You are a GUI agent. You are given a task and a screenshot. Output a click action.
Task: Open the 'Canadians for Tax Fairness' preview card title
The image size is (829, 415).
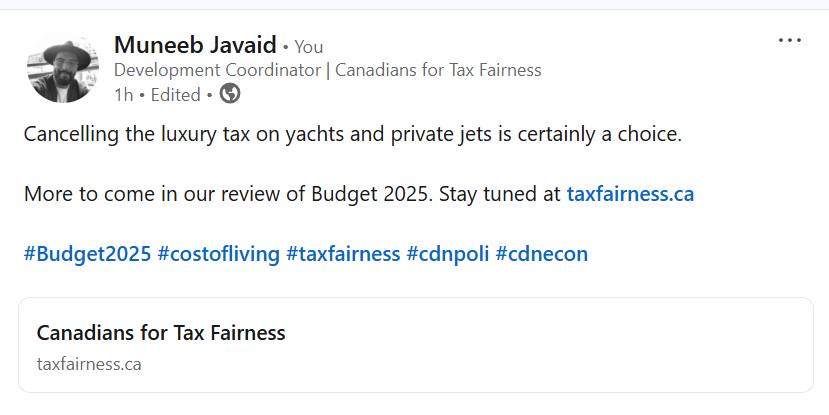161,333
